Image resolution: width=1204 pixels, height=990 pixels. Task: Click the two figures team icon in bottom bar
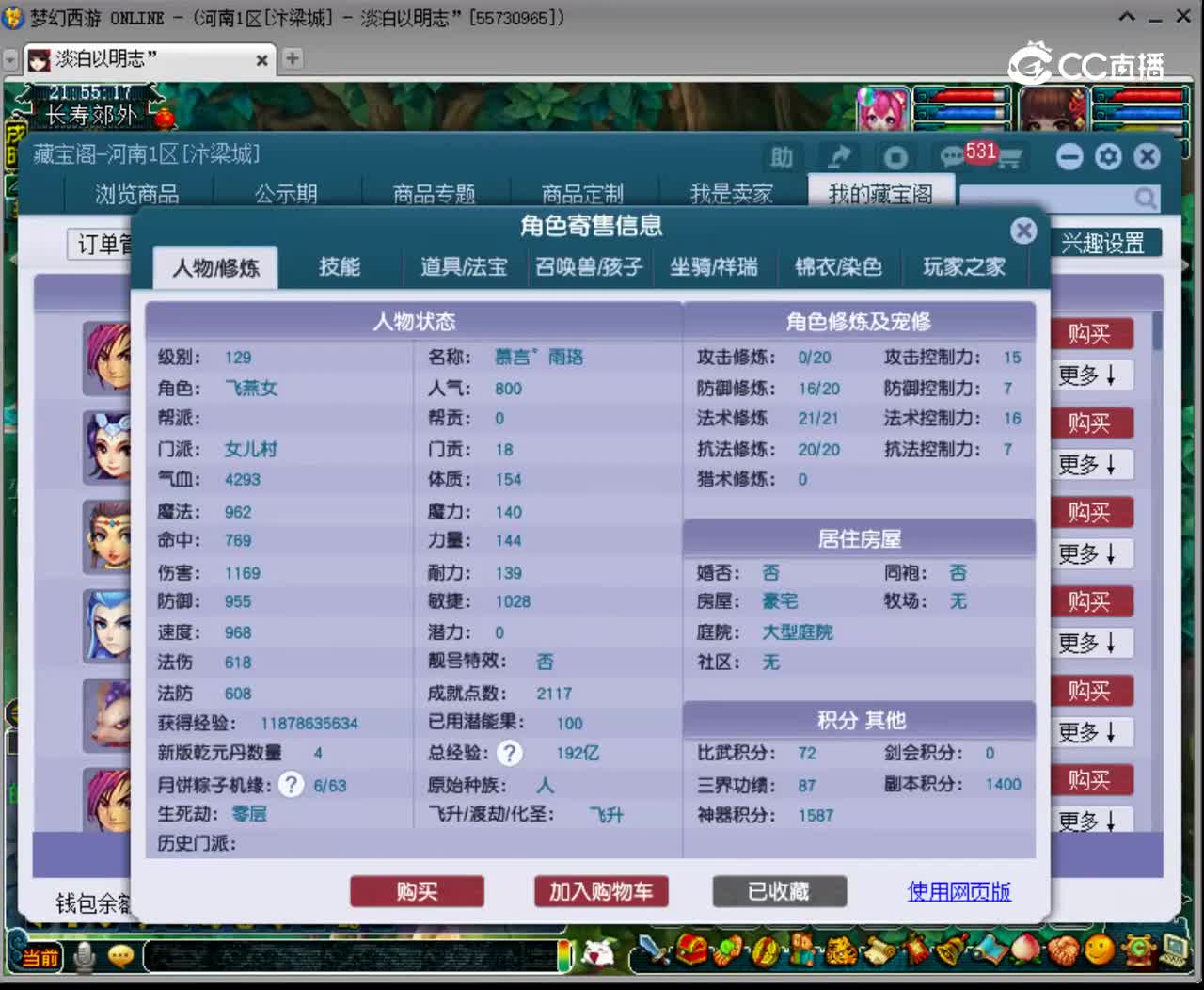(802, 950)
